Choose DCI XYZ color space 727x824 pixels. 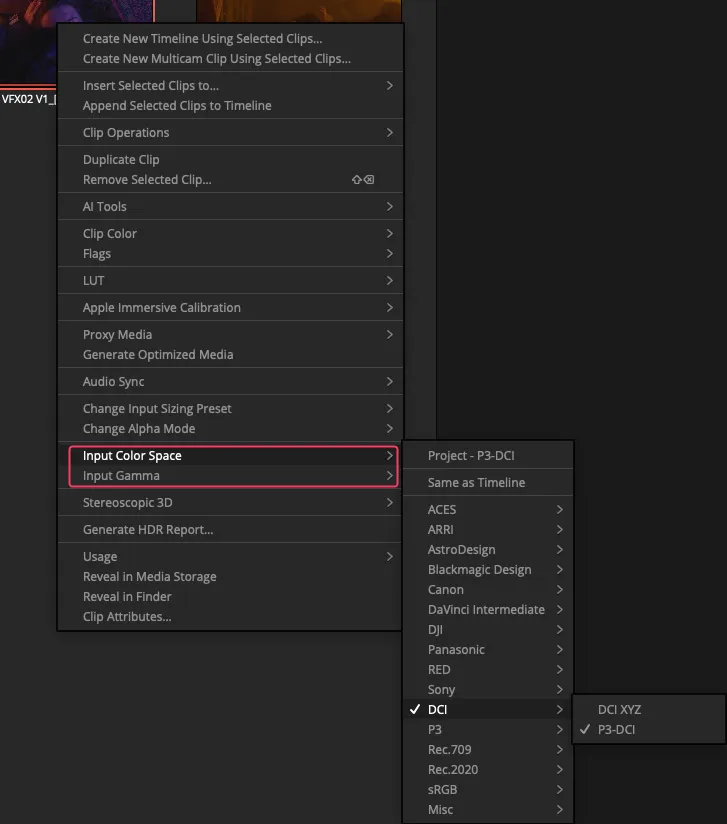(619, 710)
